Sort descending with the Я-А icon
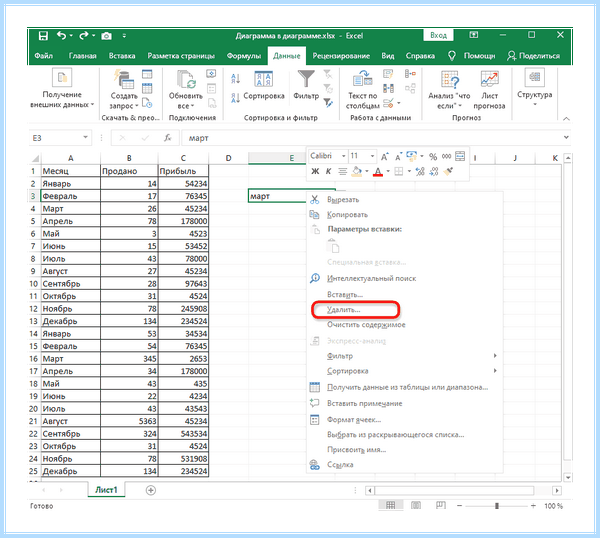Viewport: 600px width, 538px height. (235, 98)
